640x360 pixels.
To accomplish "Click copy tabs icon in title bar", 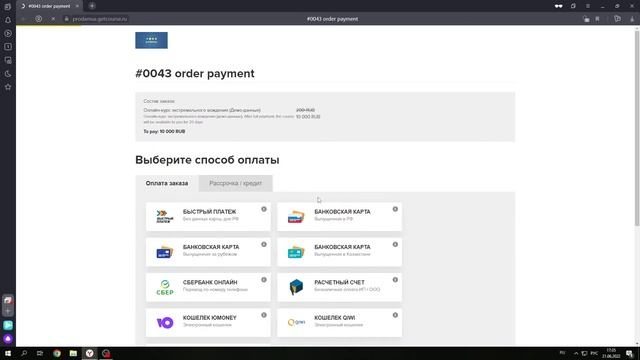I will [573, 6].
